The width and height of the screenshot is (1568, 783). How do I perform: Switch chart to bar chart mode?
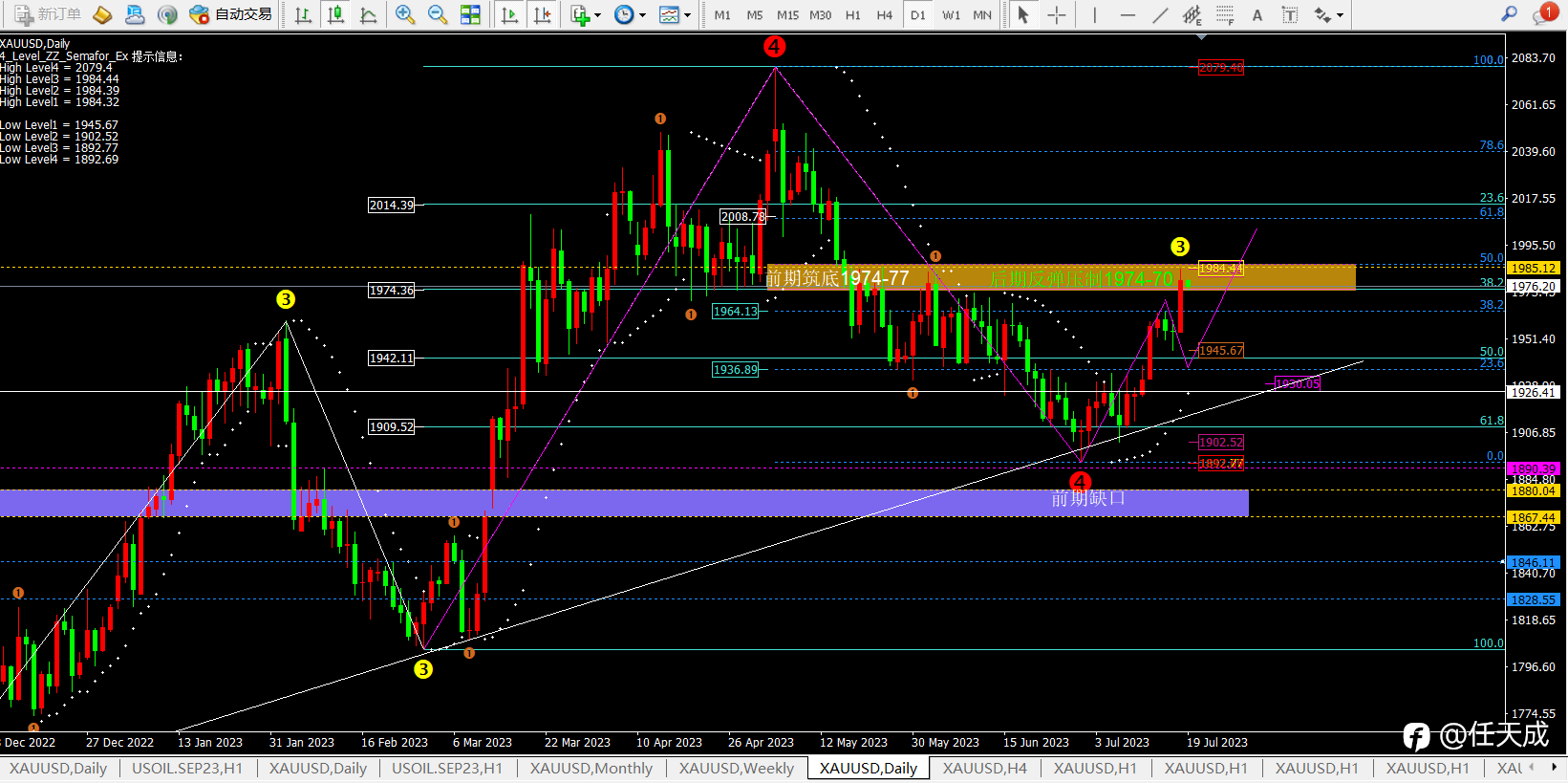[303, 14]
